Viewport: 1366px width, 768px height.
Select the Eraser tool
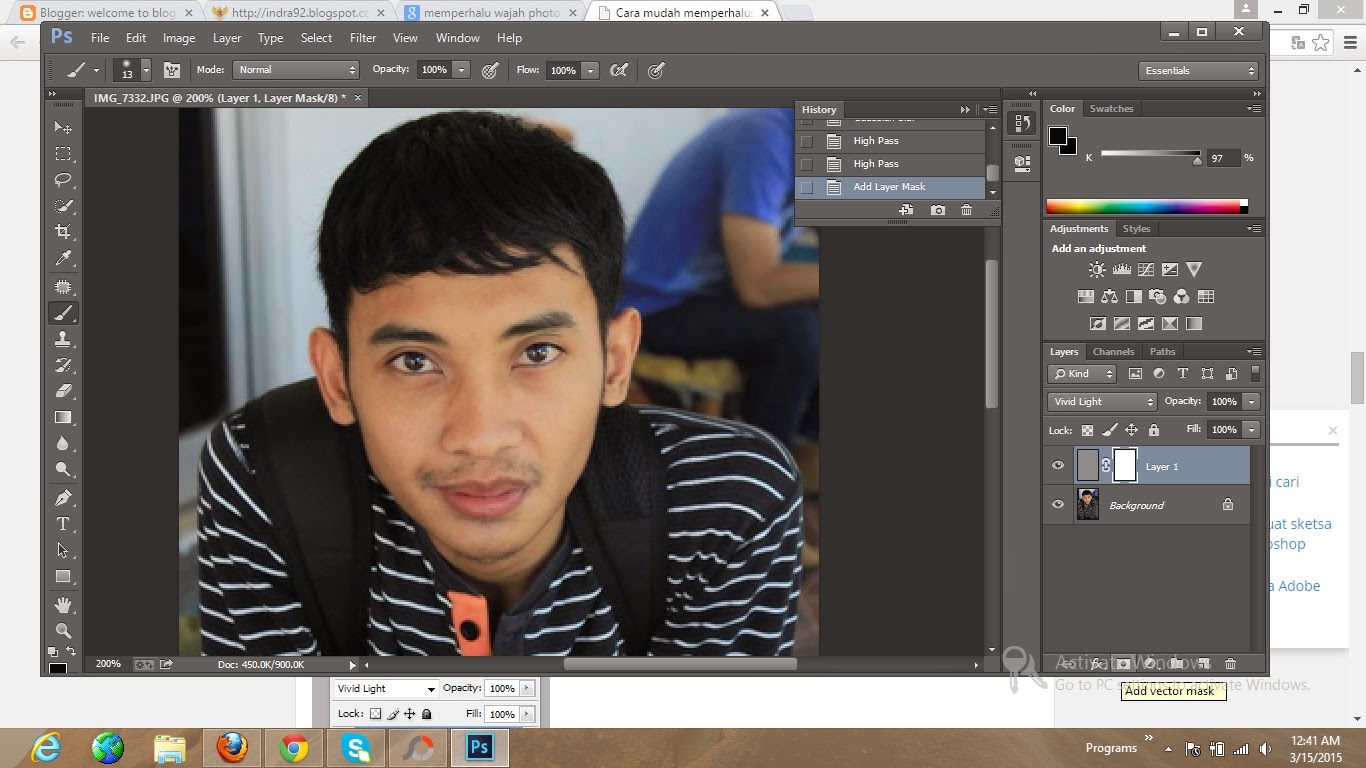tap(63, 391)
